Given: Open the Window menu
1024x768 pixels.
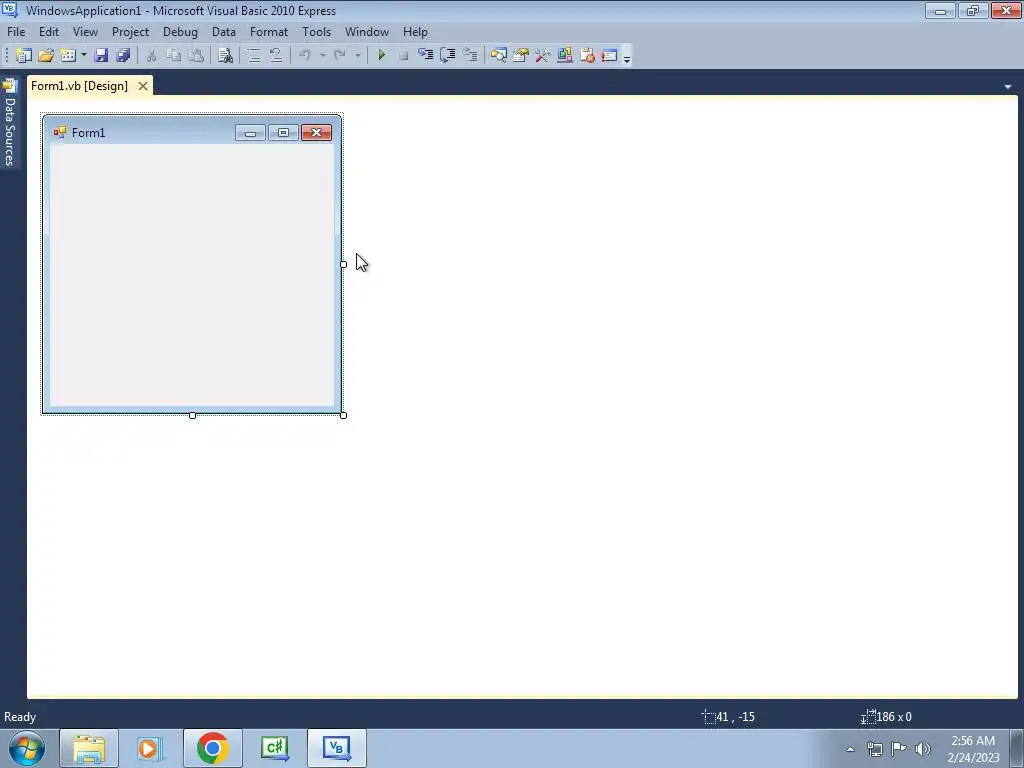Looking at the screenshot, I should pos(366,32).
